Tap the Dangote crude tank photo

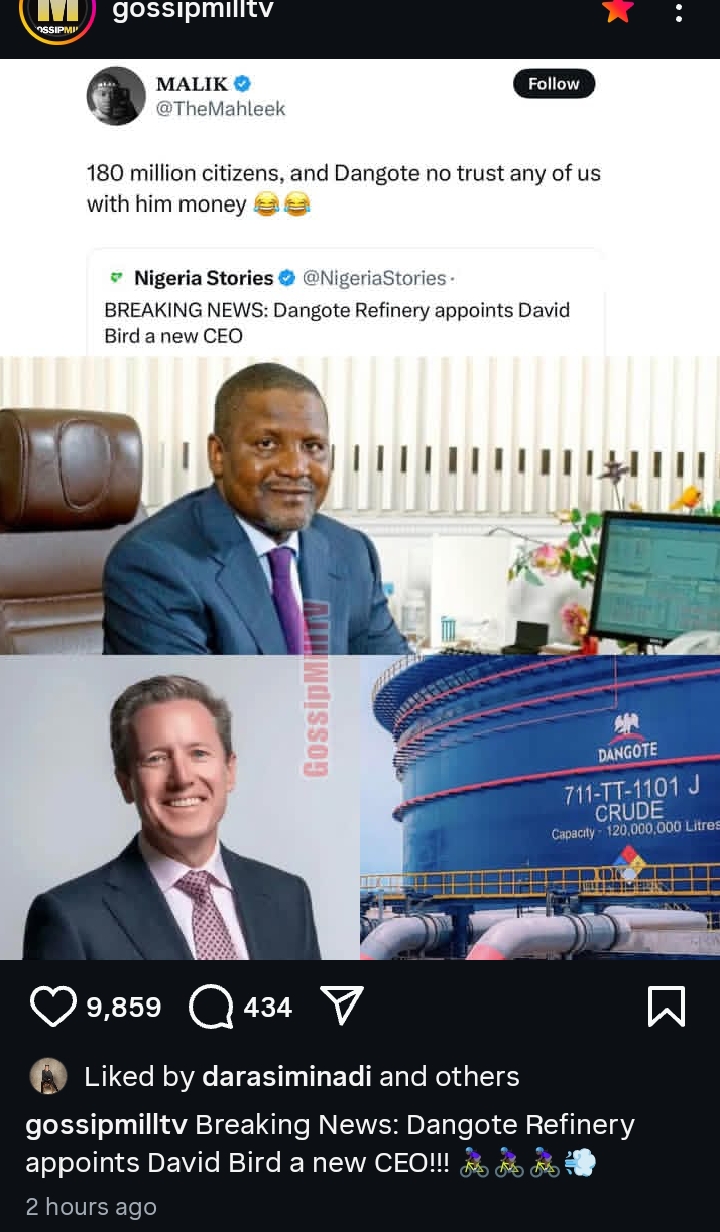(540, 808)
